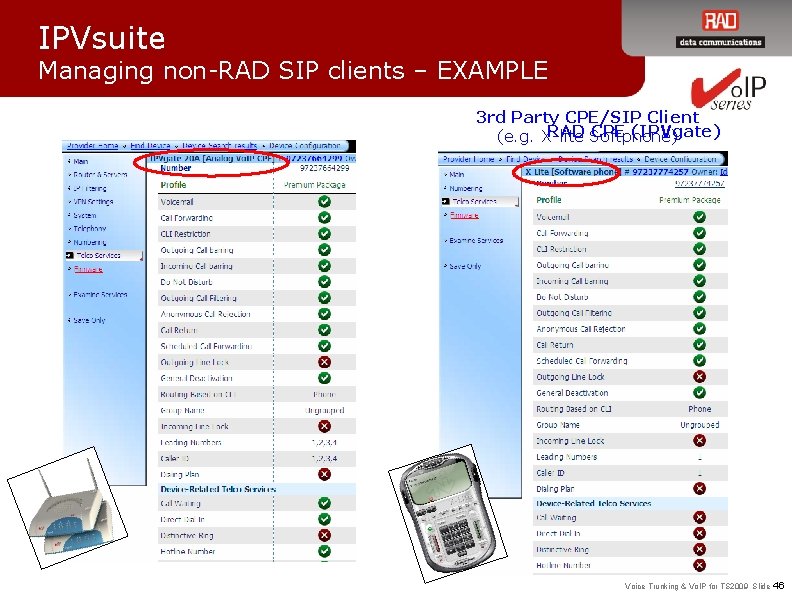This screenshot has height=594, width=792.
Task: Open Router & Servers in IPVgate sidebar
Action: coord(100,175)
